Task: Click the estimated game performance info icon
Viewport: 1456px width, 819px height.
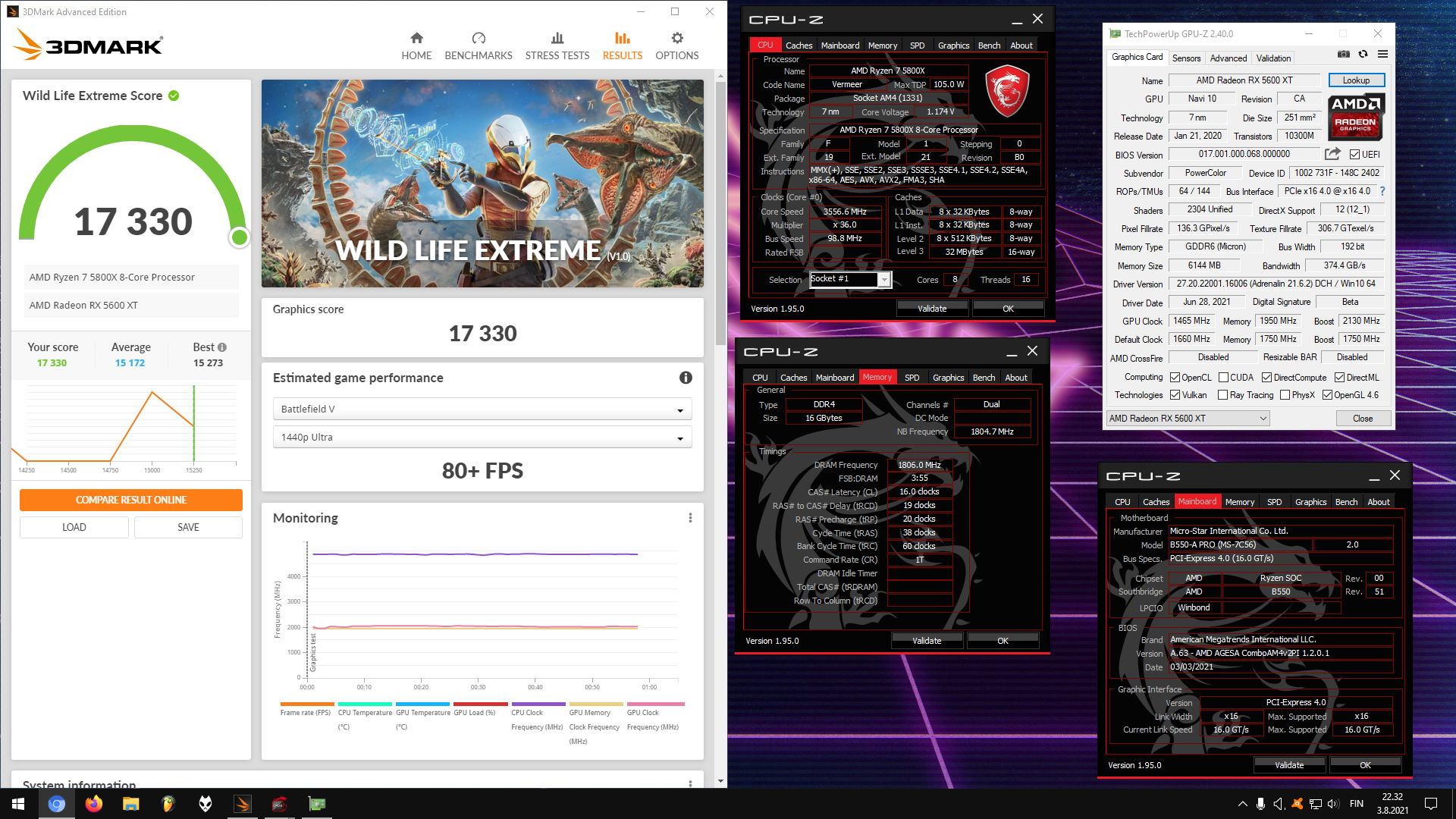Action: [686, 378]
